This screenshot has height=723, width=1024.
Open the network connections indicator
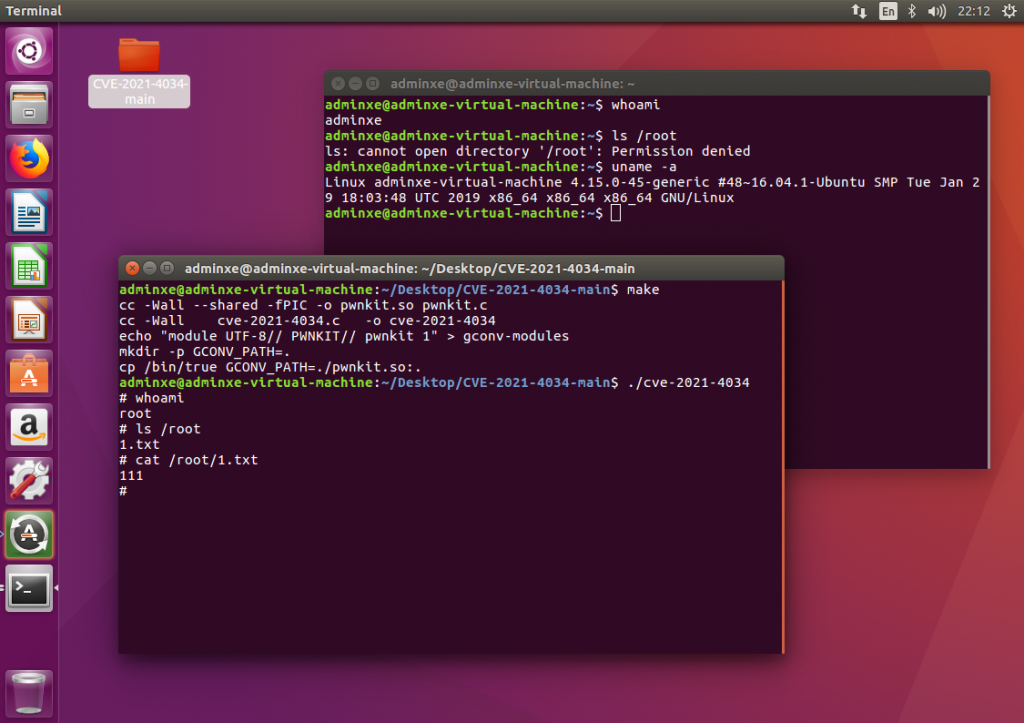[859, 11]
